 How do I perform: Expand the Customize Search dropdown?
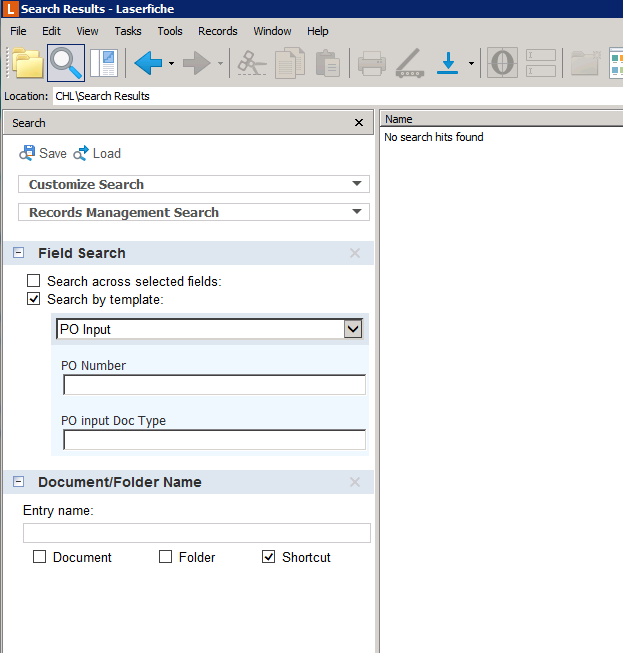point(194,184)
